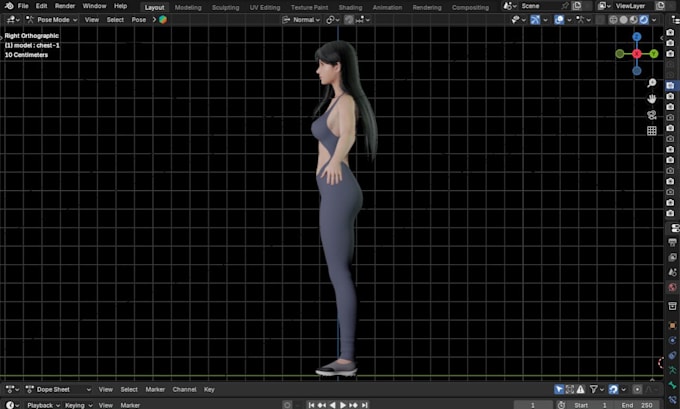Open the Normal transform orientation dropdown
The height and width of the screenshot is (409, 680).
coord(301,20)
